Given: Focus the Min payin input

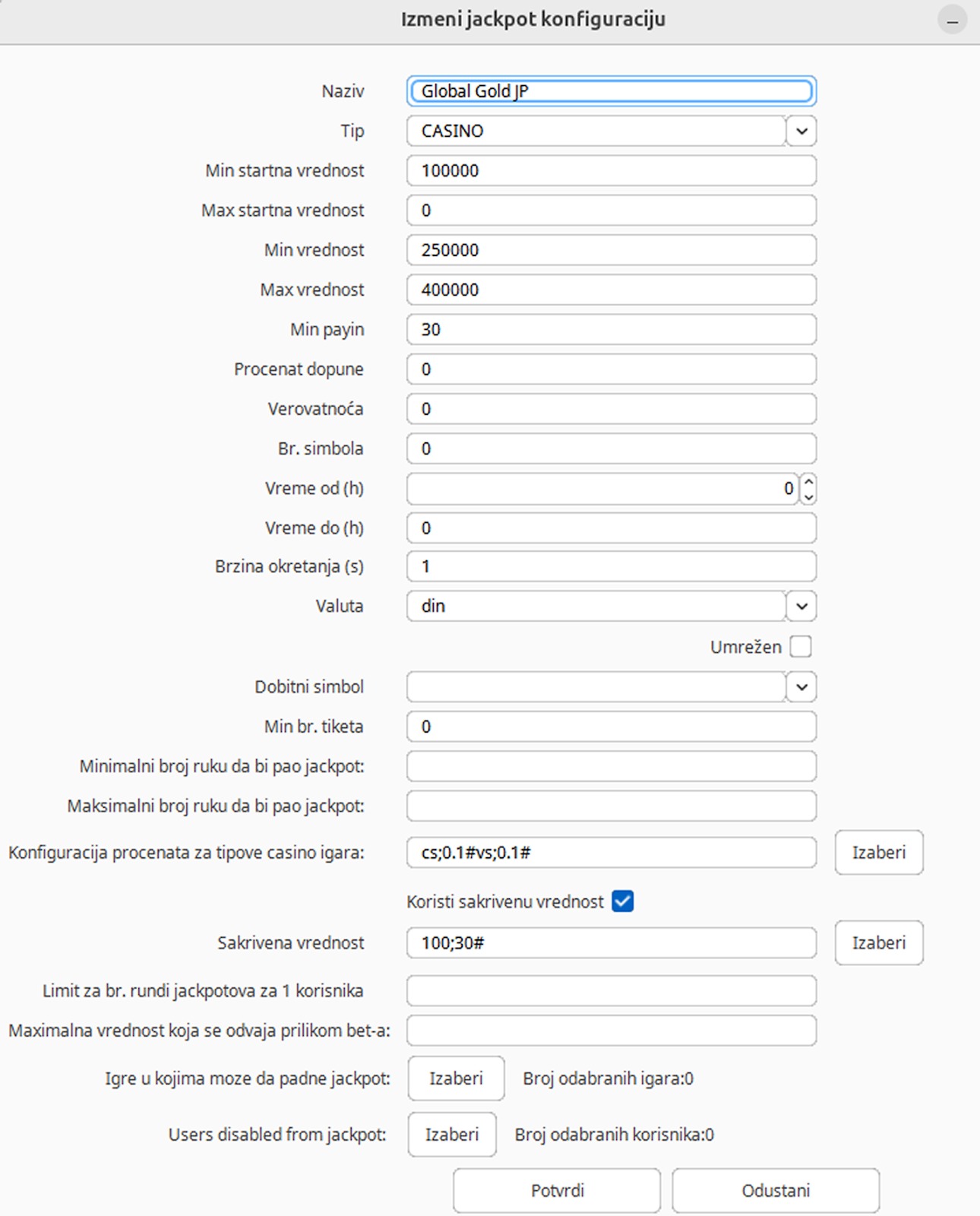Looking at the screenshot, I should (612, 329).
